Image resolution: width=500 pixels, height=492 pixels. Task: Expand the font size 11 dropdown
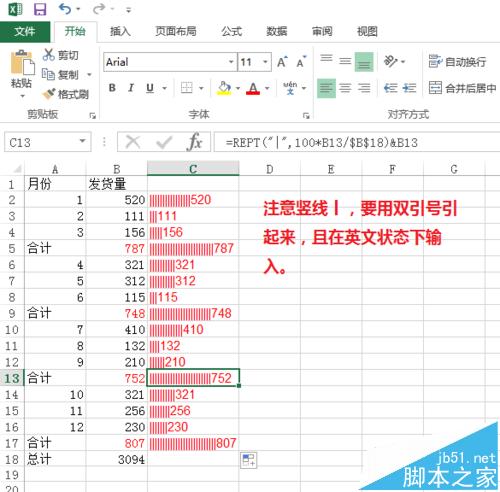pos(266,62)
